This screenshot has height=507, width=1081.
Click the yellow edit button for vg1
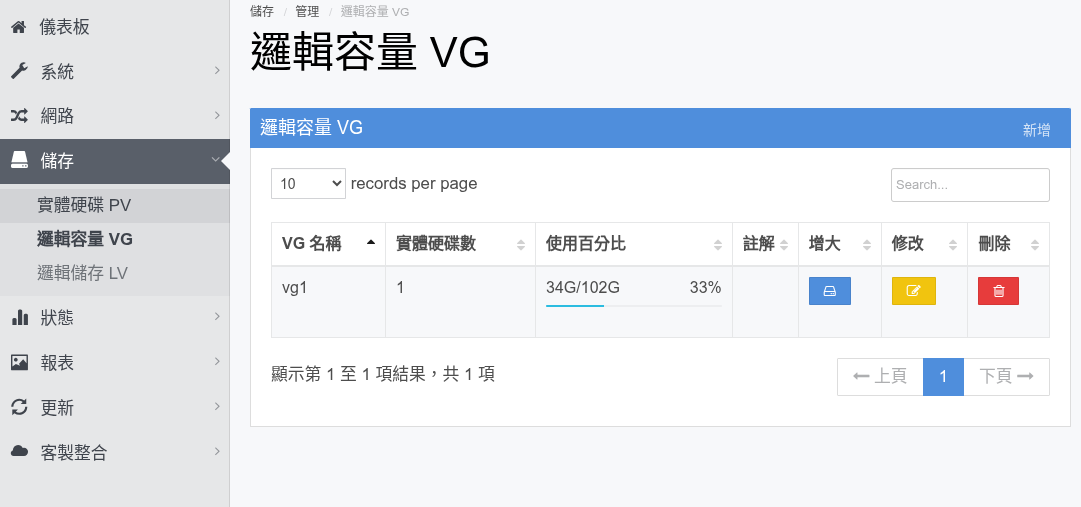tap(913, 290)
